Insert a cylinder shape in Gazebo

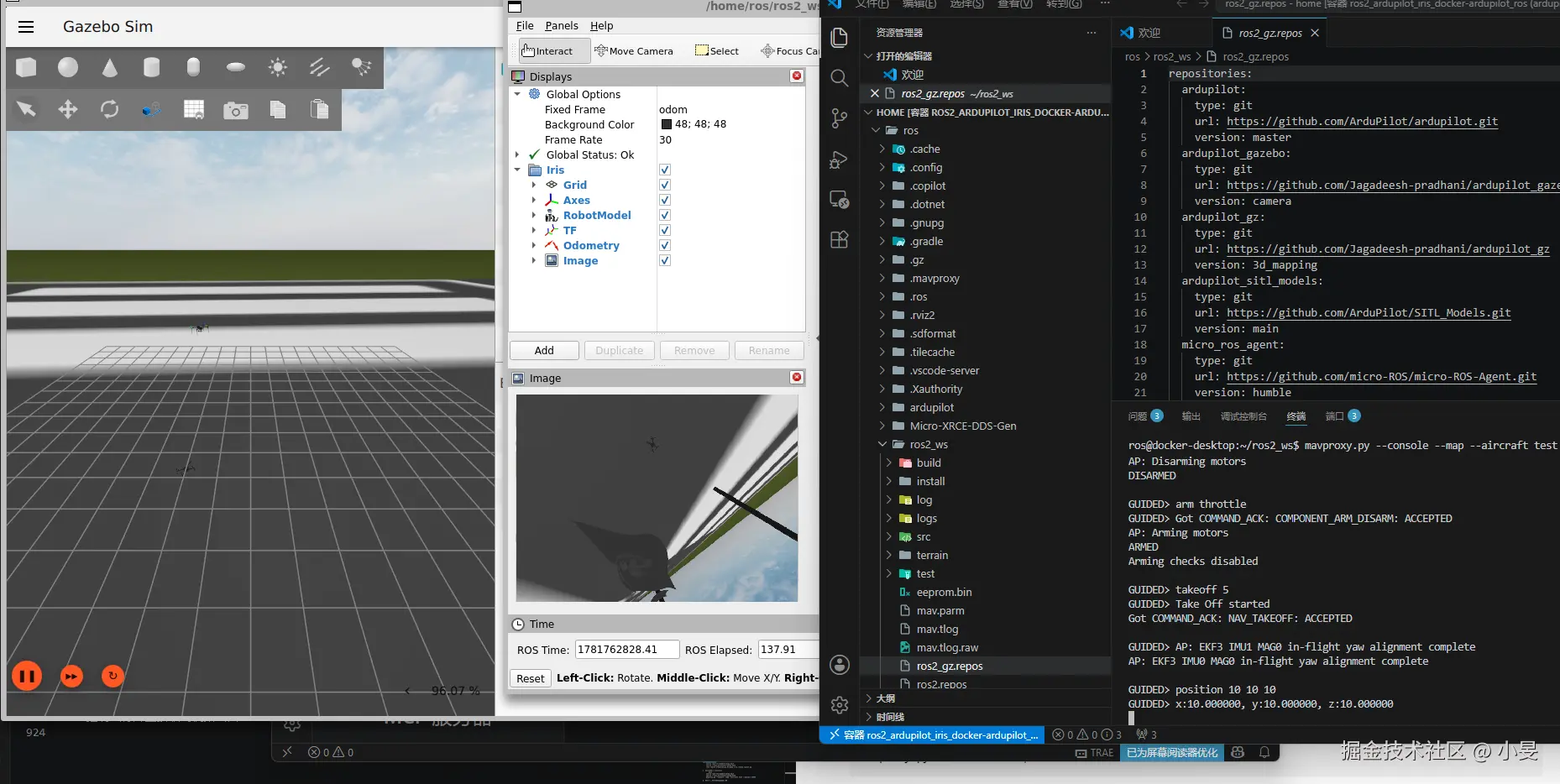click(x=152, y=67)
